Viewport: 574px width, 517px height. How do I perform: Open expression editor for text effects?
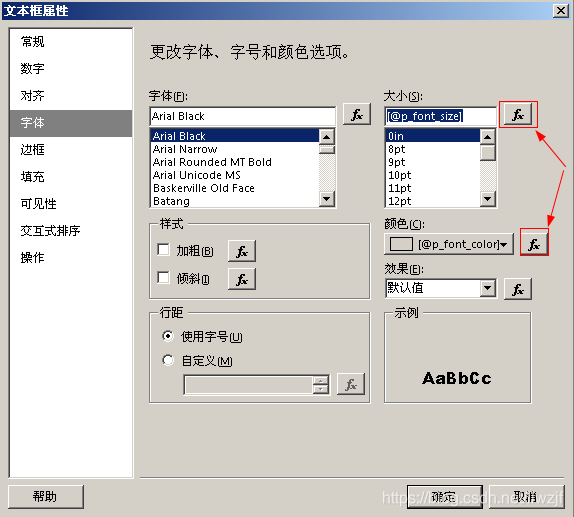pyautogui.click(x=518, y=289)
